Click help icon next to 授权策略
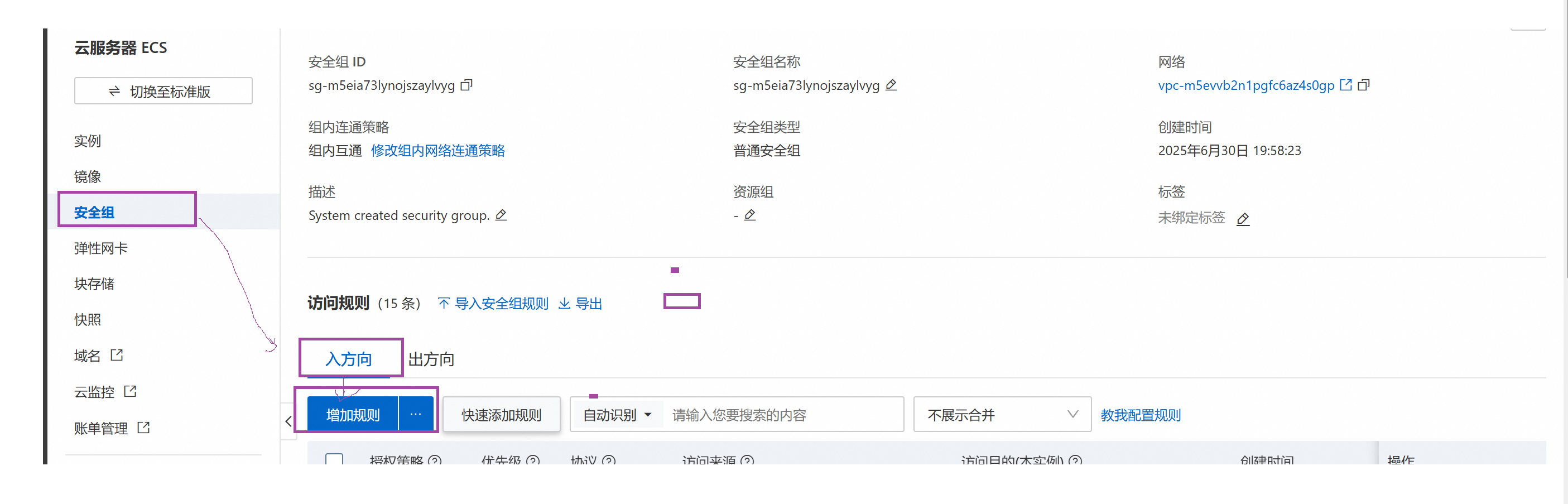1568x504 pixels. click(435, 461)
